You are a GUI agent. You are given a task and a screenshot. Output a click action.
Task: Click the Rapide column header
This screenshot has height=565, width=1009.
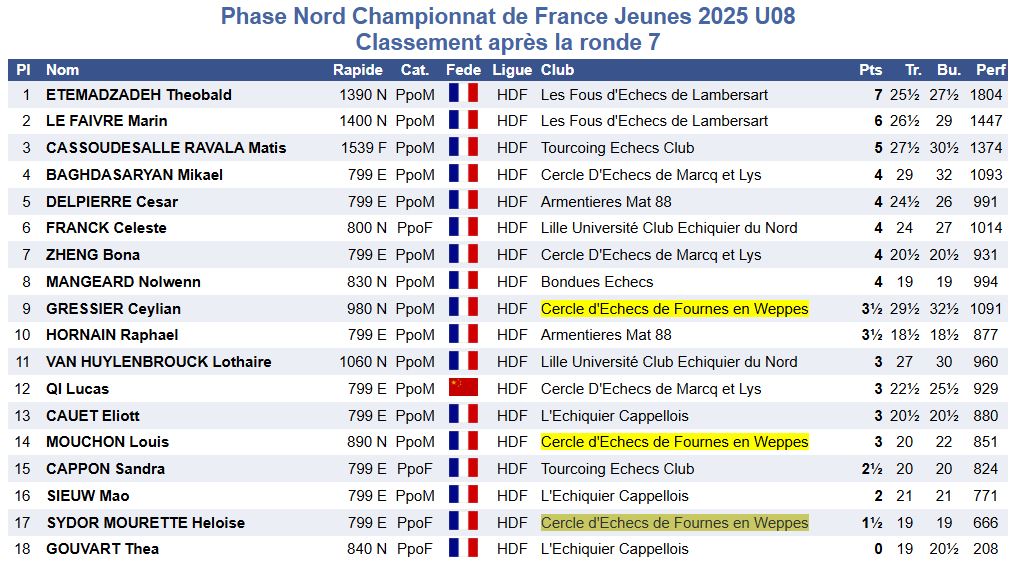[x=358, y=70]
